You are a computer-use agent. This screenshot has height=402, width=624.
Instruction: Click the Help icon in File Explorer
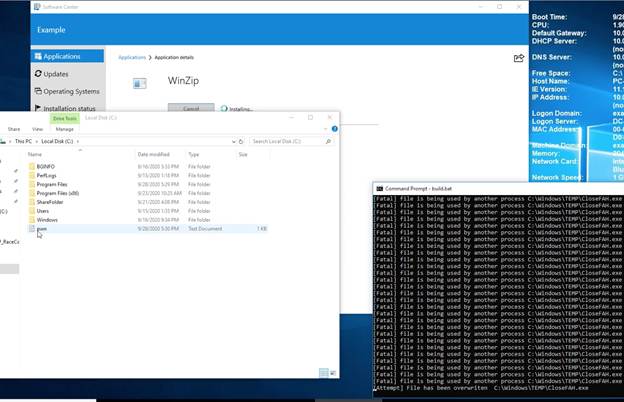pos(336,129)
